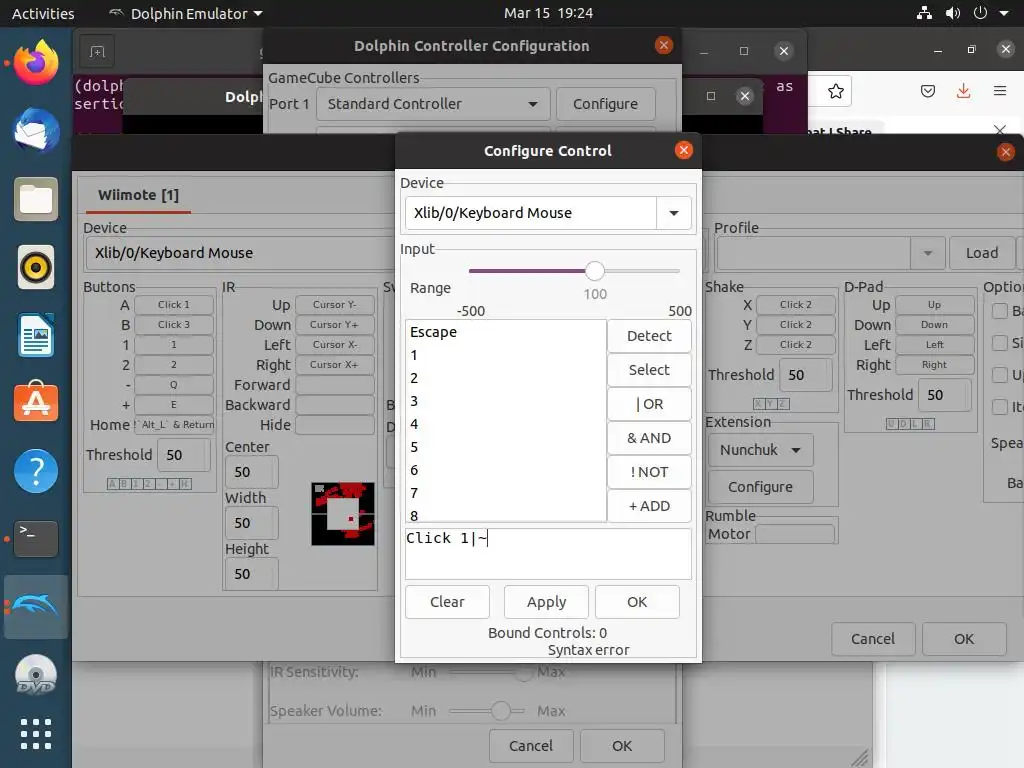Screen dimensions: 1024x768
Task: Select key 5 in the input list
Action: (x=505, y=447)
